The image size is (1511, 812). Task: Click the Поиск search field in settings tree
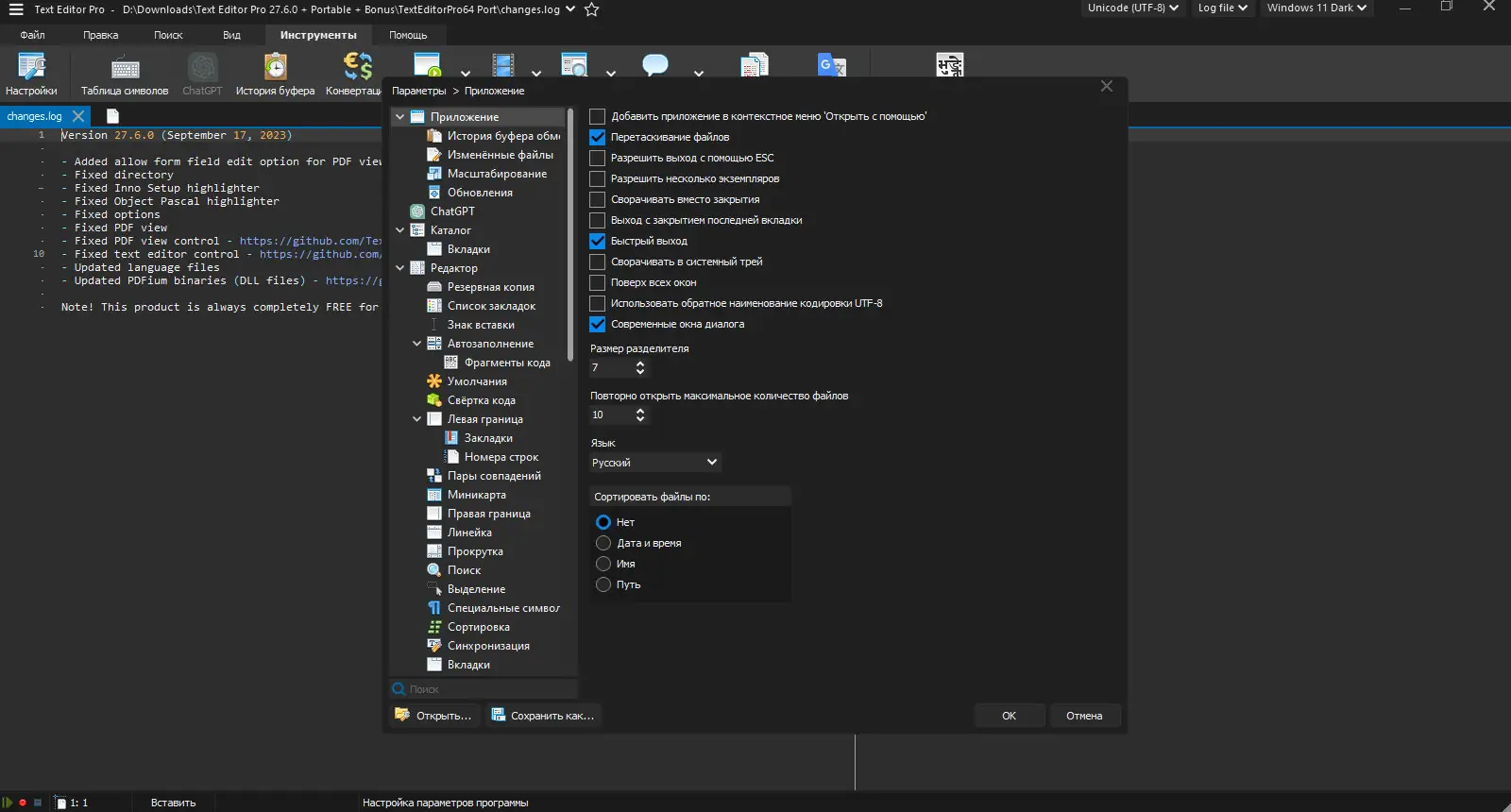pyautogui.click(x=484, y=689)
